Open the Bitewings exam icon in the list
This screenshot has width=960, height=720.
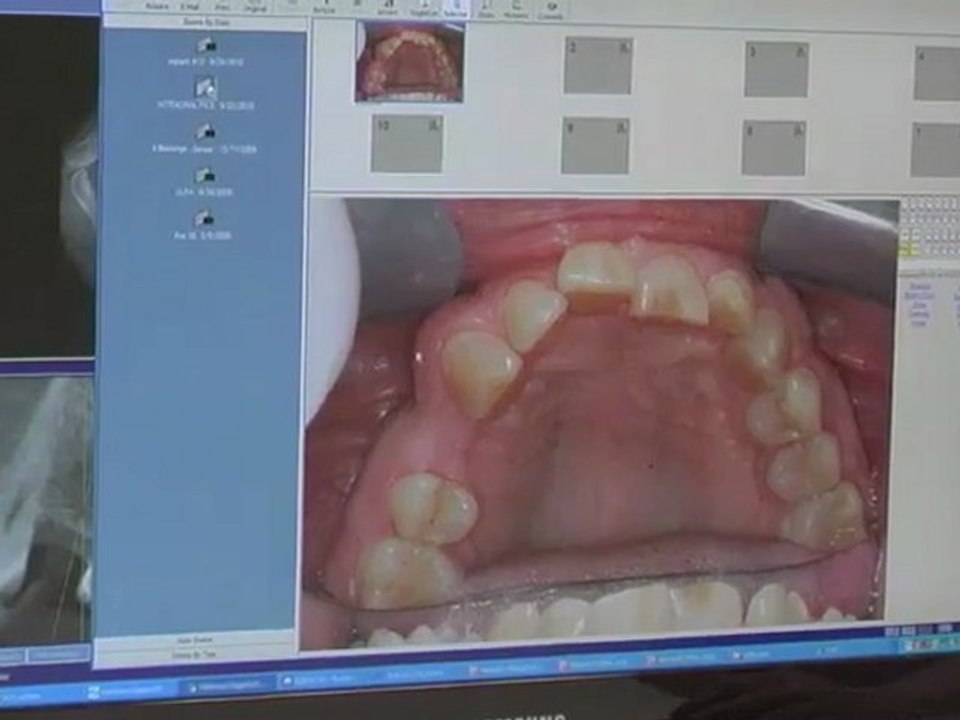pyautogui.click(x=206, y=132)
